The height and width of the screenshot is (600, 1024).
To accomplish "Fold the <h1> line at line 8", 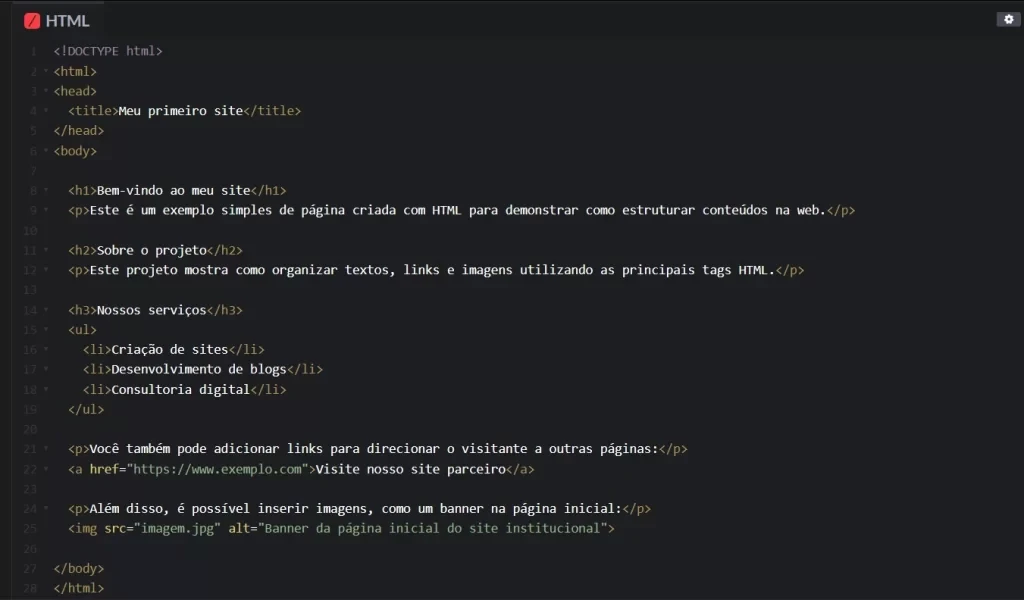I will 45,191.
